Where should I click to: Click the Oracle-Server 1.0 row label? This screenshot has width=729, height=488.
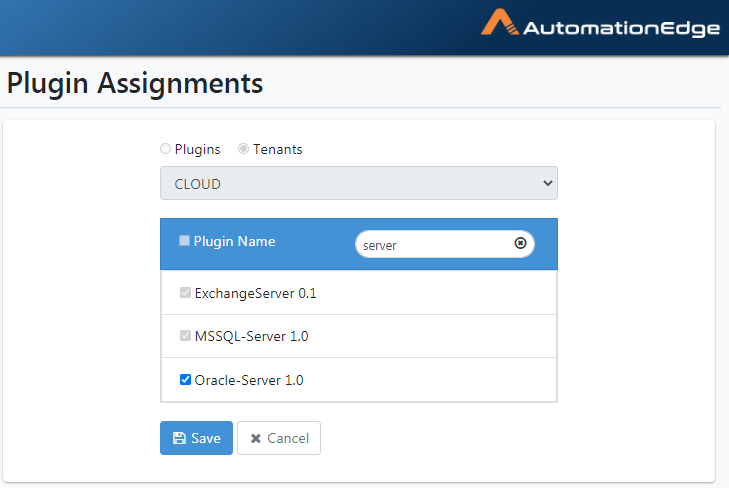tap(249, 380)
